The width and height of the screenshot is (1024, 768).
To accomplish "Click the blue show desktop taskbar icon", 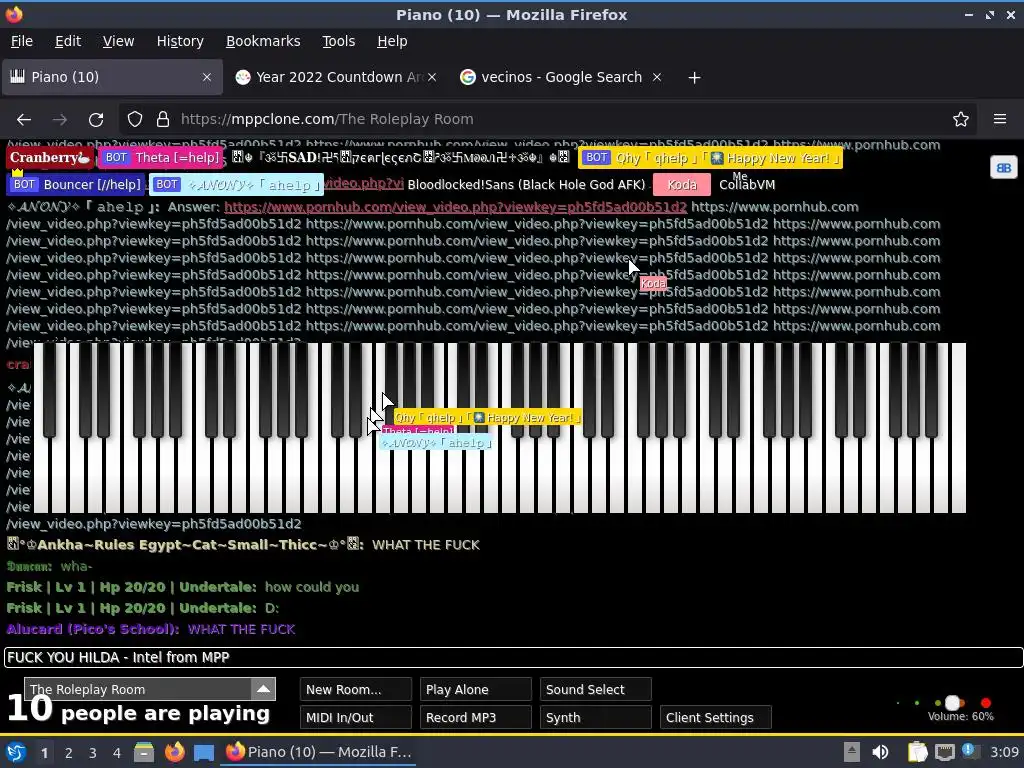I will (x=204, y=752).
